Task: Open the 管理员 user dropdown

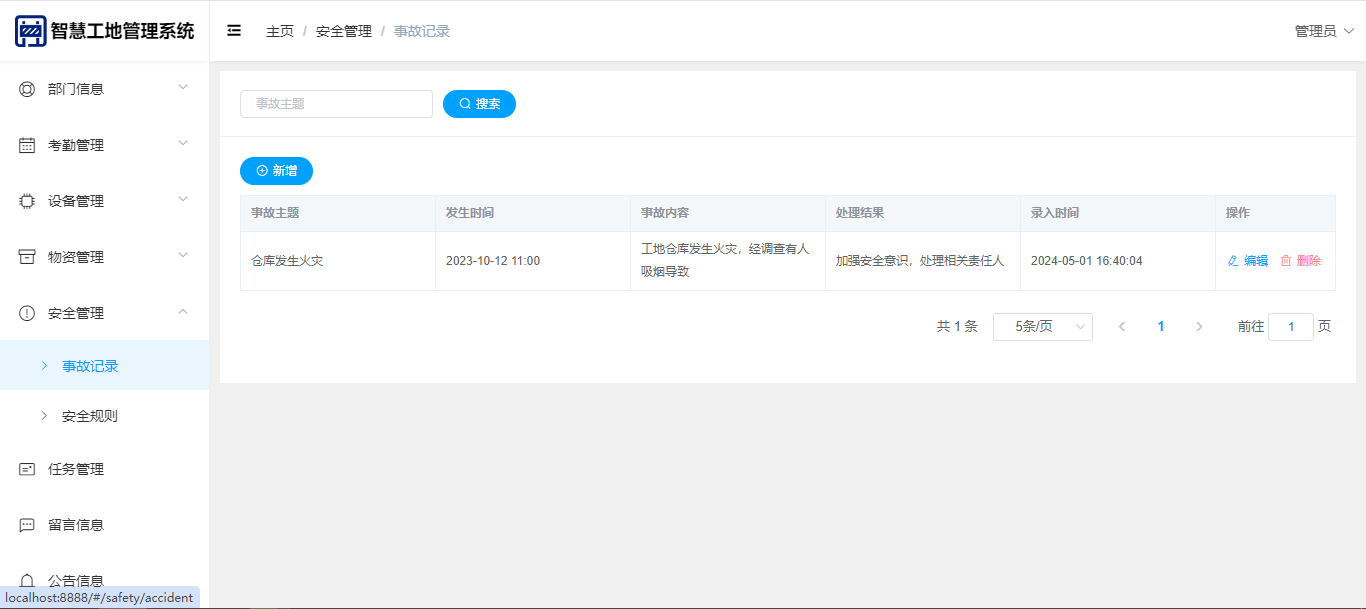Action: point(1323,31)
